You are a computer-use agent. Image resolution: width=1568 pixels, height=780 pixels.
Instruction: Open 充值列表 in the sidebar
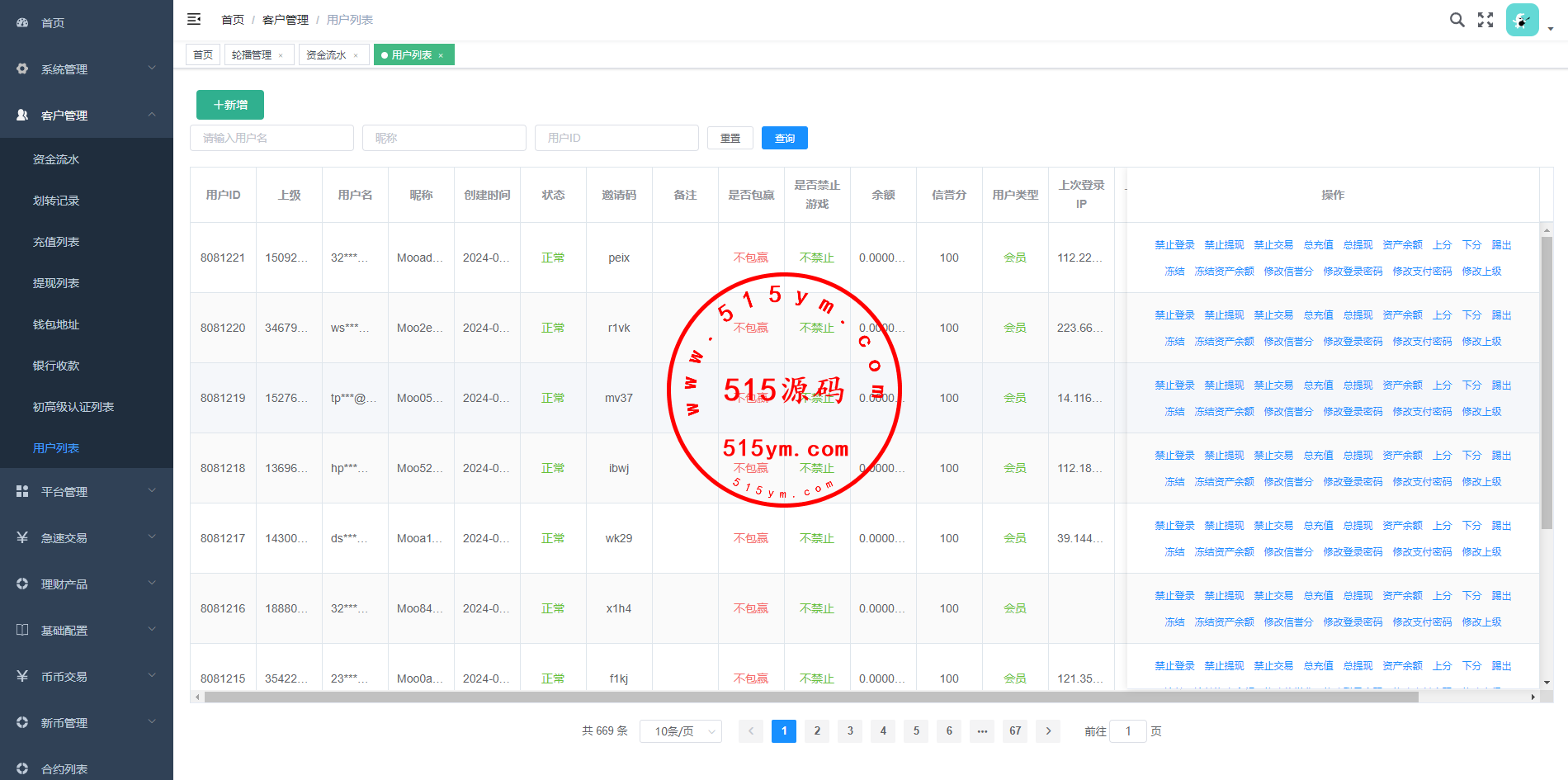pos(56,242)
